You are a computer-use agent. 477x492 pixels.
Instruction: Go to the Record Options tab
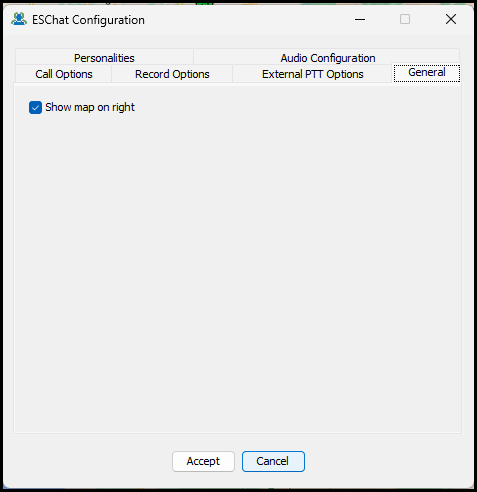tap(172, 74)
